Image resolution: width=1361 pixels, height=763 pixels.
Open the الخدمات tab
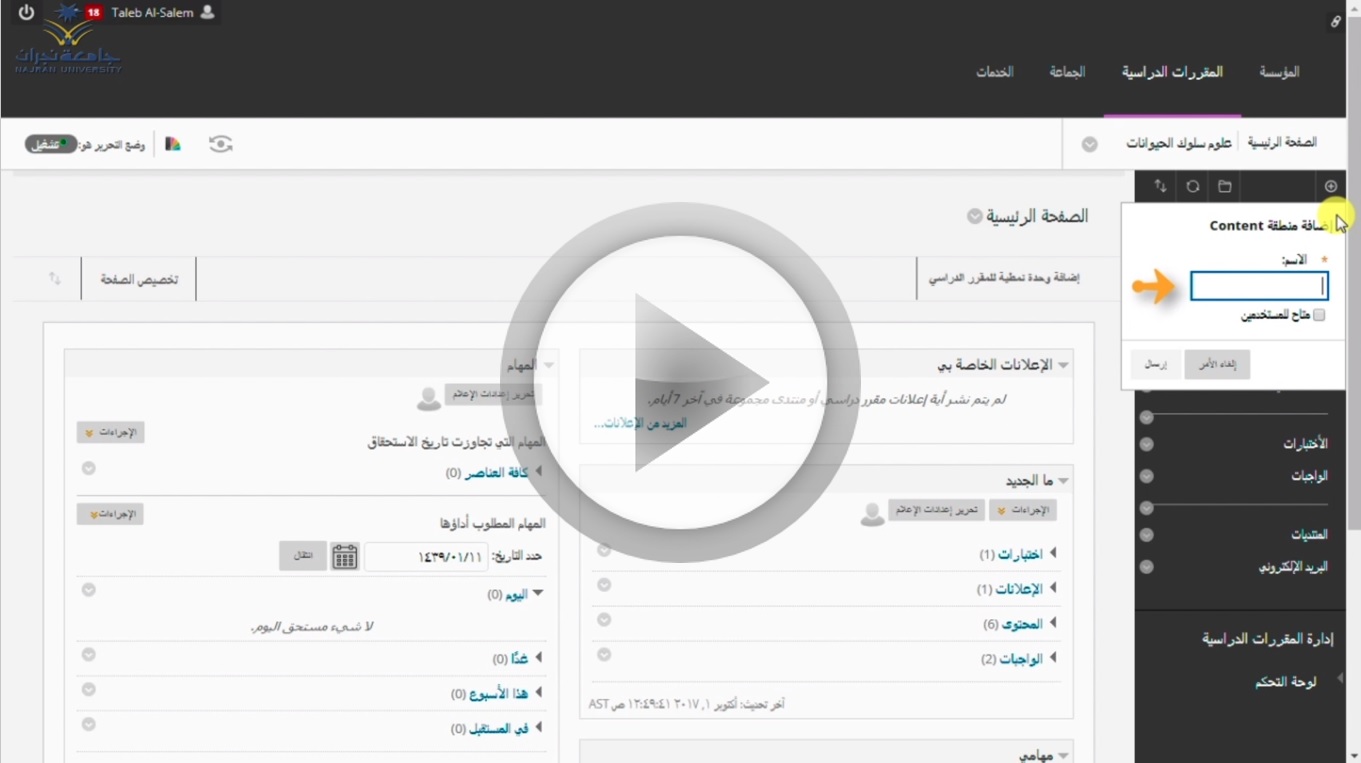tap(994, 72)
